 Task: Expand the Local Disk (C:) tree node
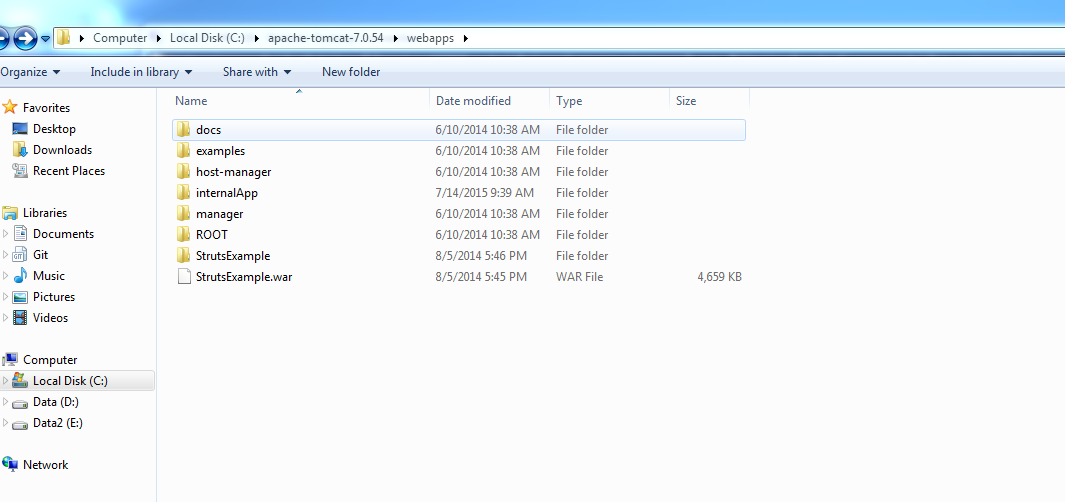[x=6, y=381]
